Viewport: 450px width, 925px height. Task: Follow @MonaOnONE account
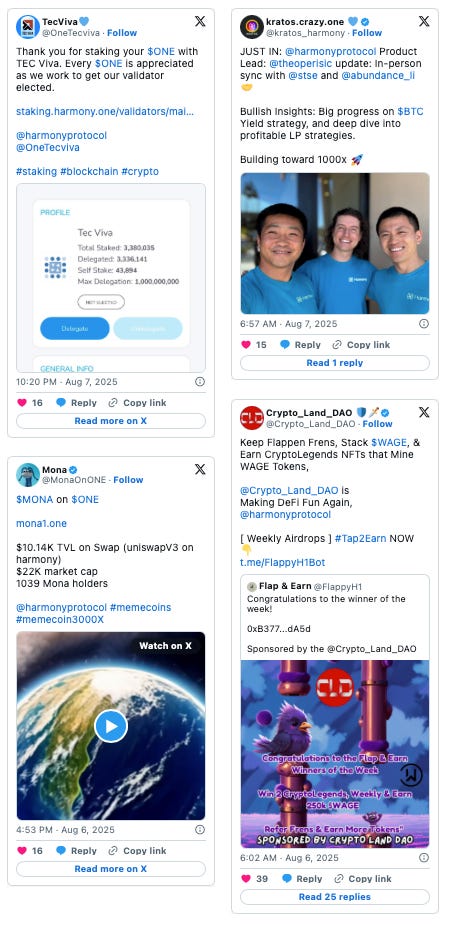point(129,480)
